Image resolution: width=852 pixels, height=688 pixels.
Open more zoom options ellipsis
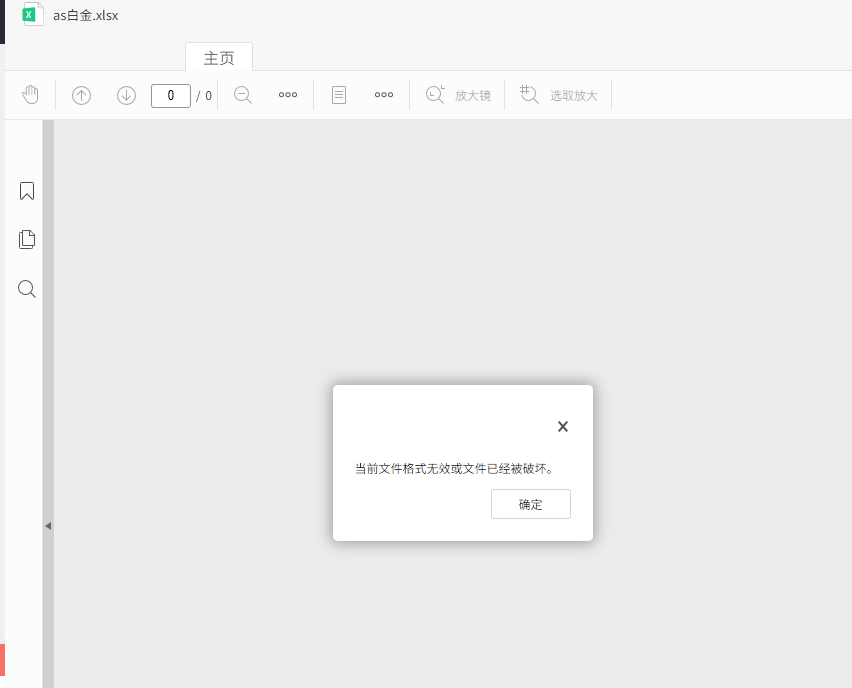[x=288, y=95]
